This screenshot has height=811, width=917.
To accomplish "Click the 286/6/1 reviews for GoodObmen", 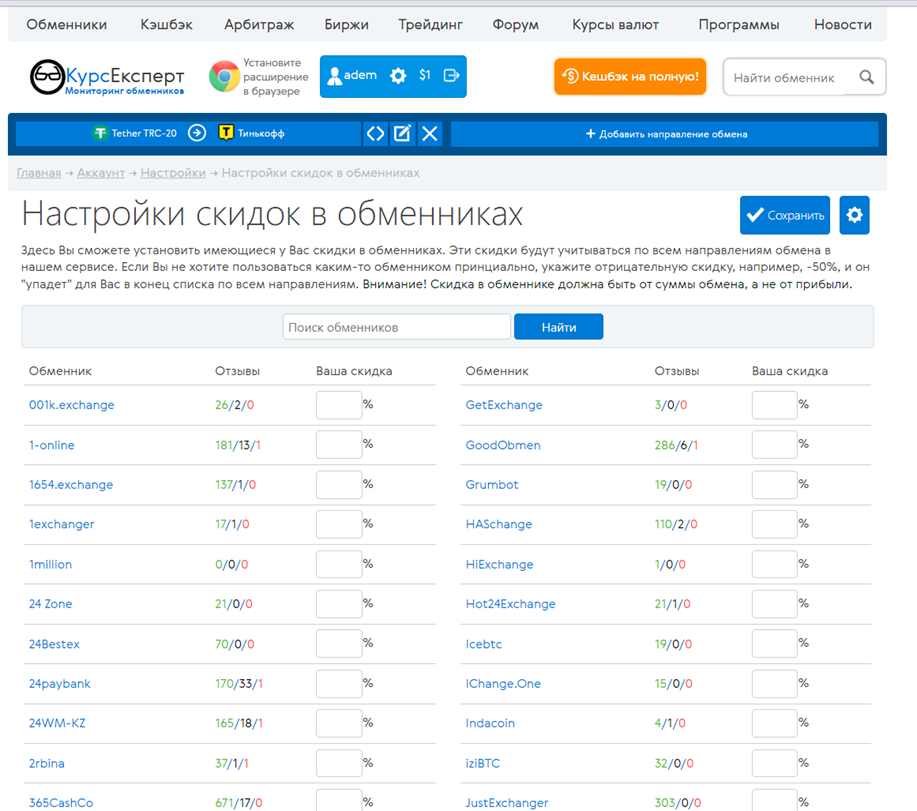I will pyautogui.click(x=676, y=445).
